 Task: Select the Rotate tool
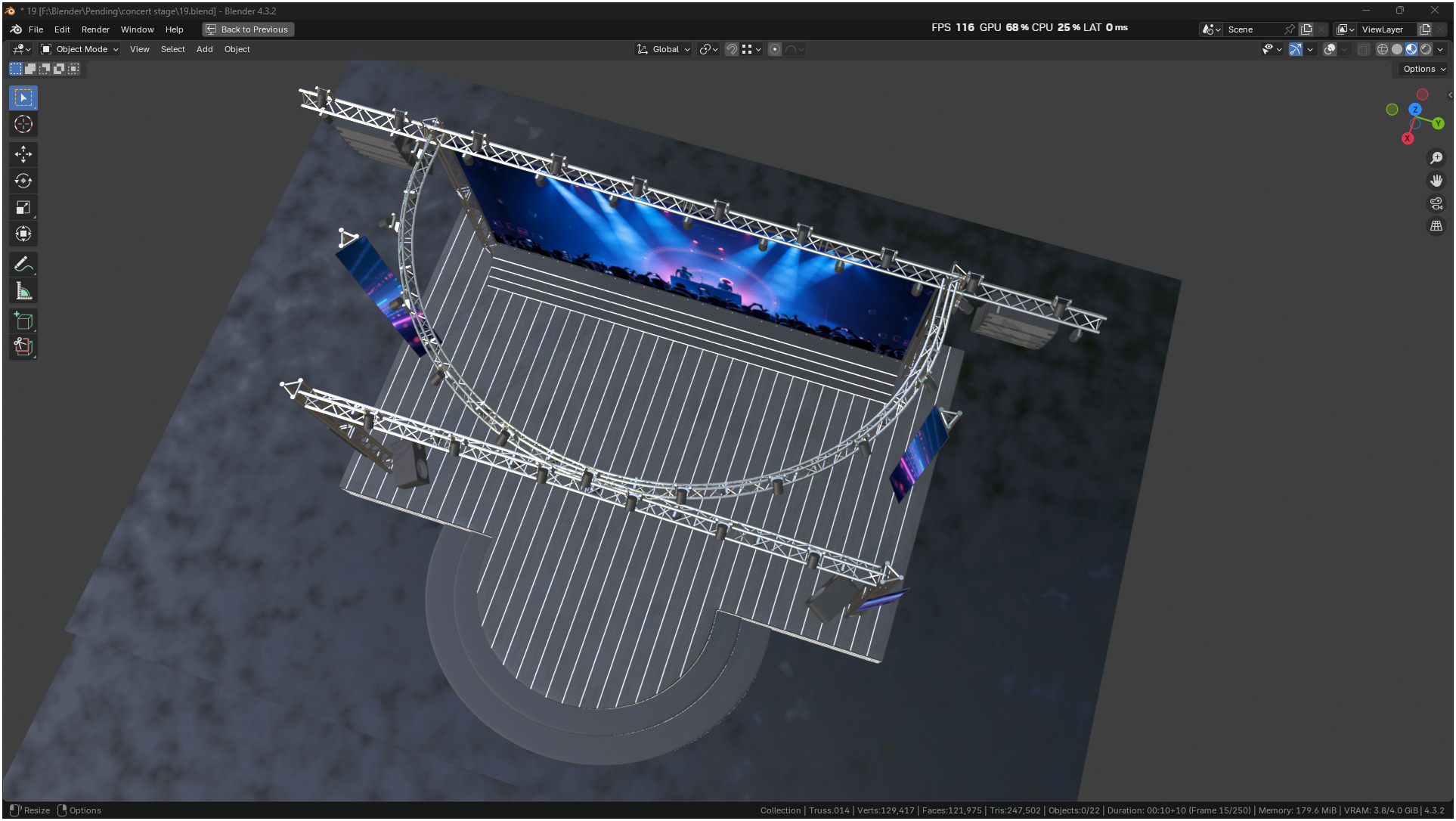coord(23,181)
